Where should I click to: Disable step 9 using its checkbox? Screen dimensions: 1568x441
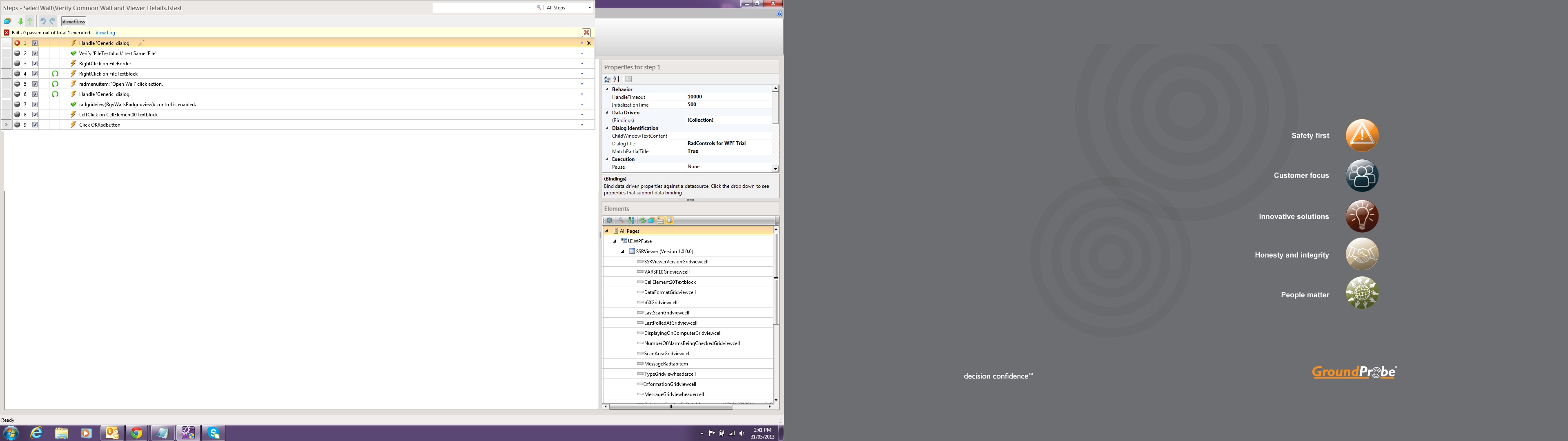[35, 125]
